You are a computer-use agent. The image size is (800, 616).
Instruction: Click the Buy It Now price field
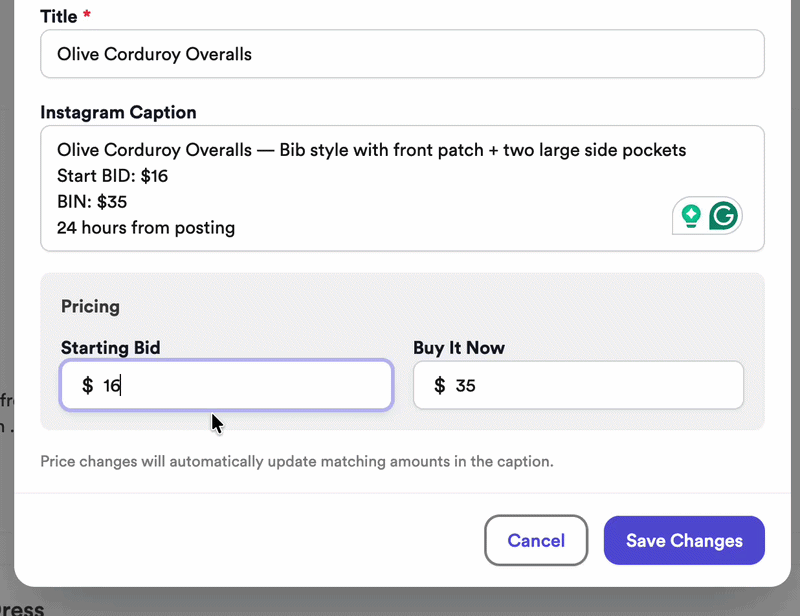click(578, 385)
